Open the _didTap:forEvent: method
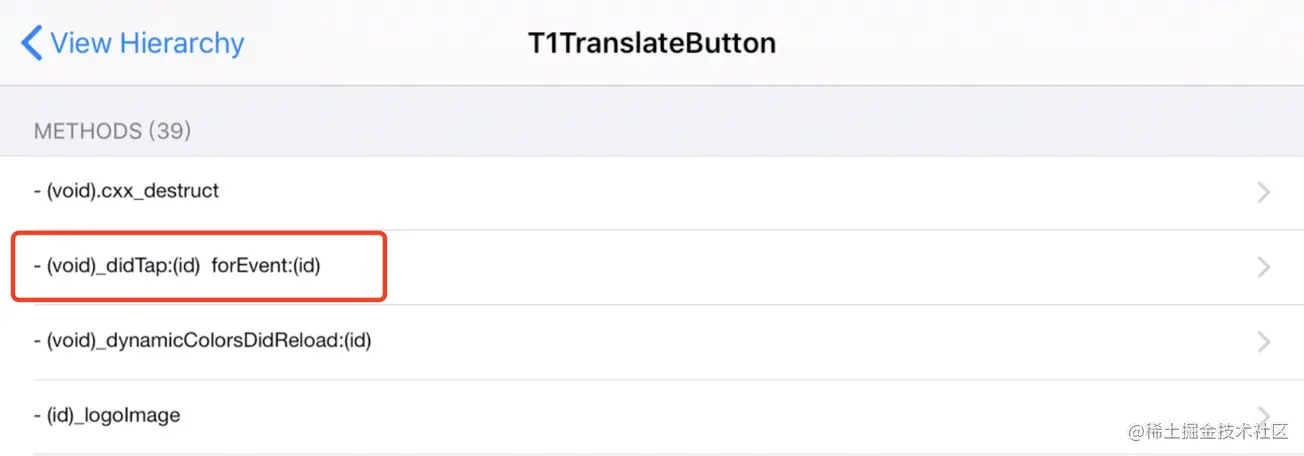 point(652,267)
